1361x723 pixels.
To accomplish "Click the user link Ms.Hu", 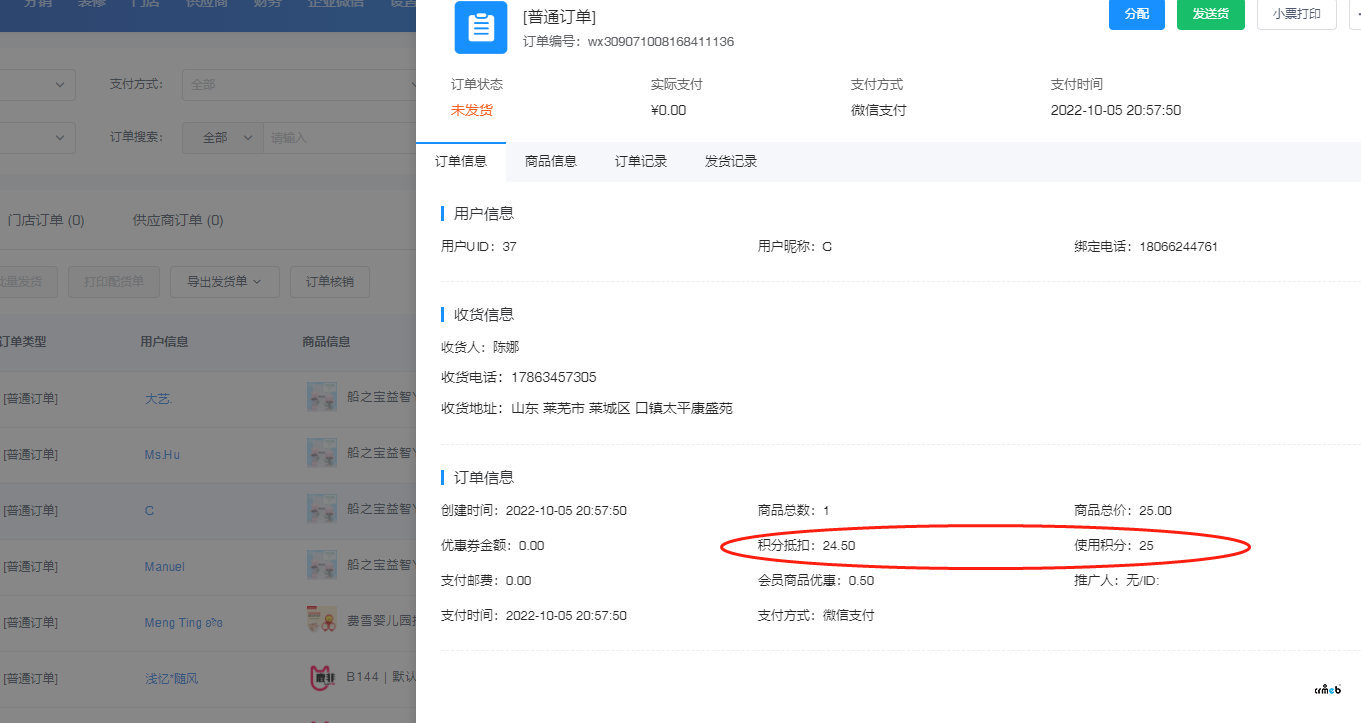I will (162, 454).
